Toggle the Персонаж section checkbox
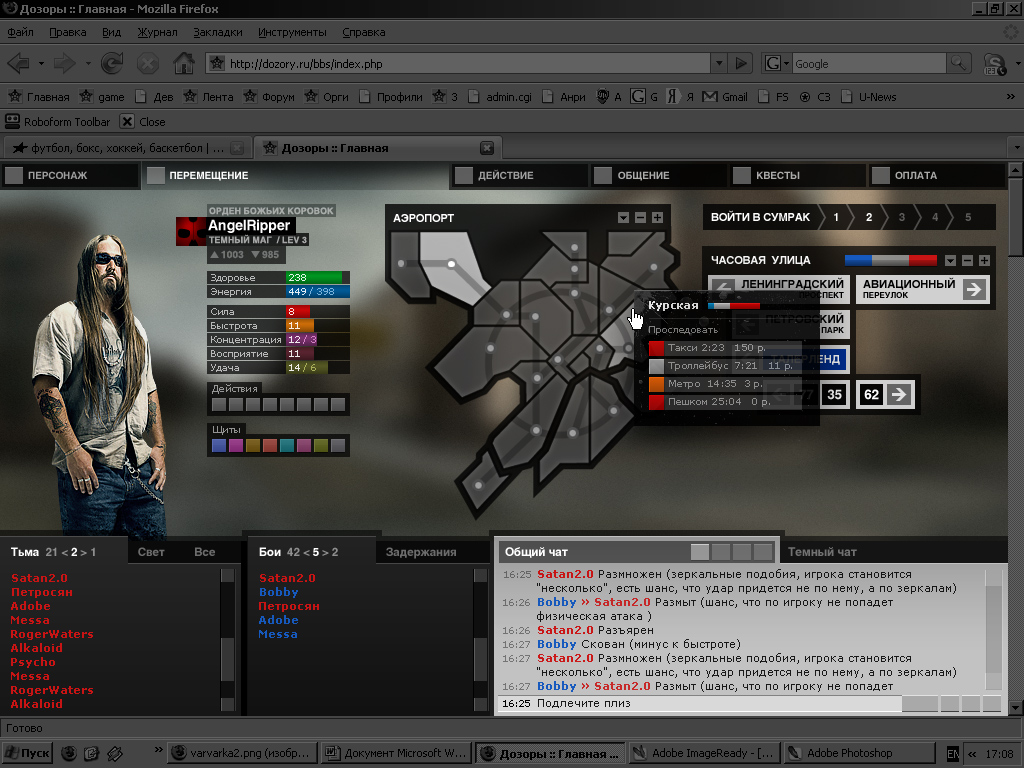 coord(13,175)
